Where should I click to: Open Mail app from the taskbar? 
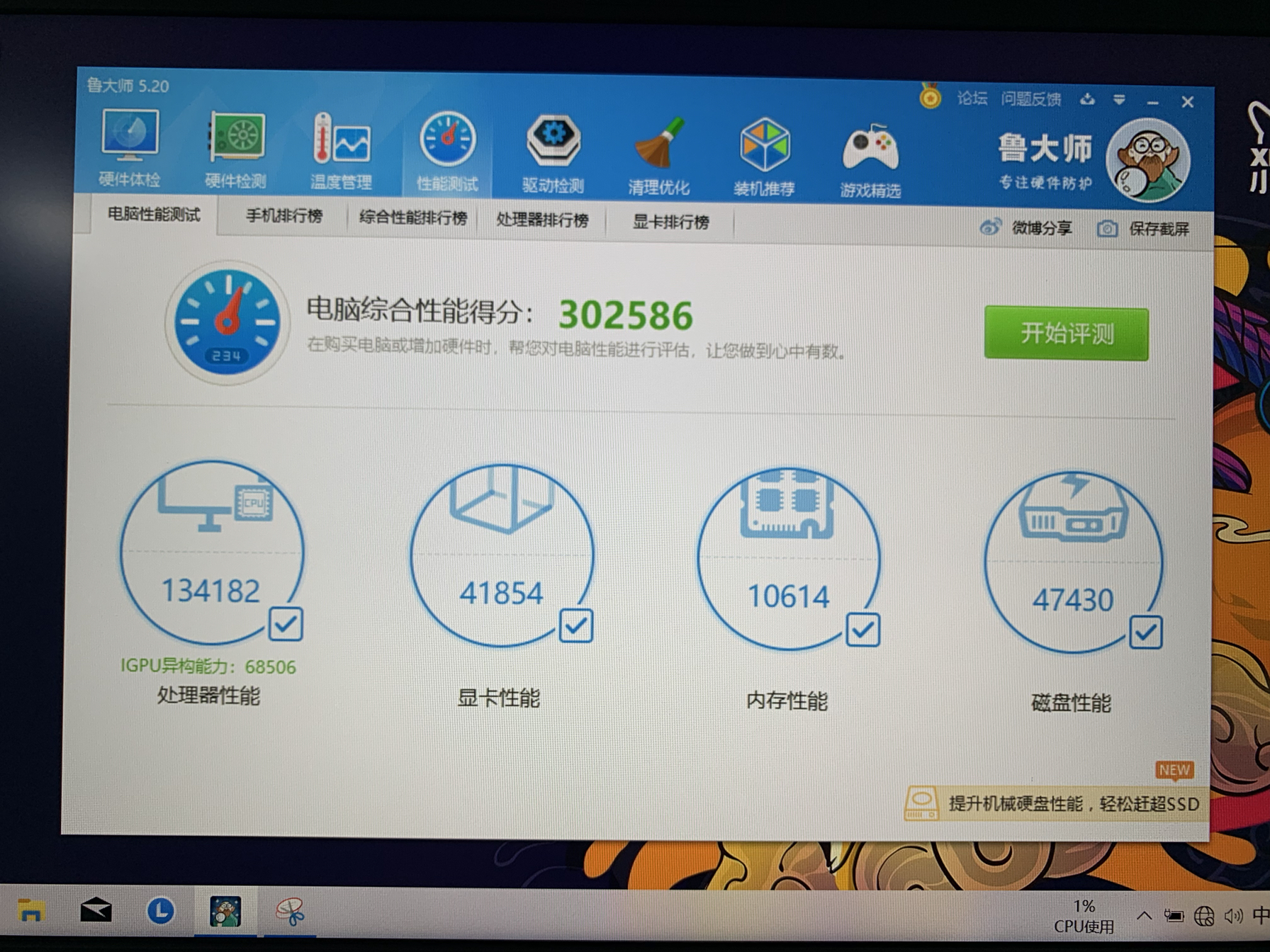(96, 909)
